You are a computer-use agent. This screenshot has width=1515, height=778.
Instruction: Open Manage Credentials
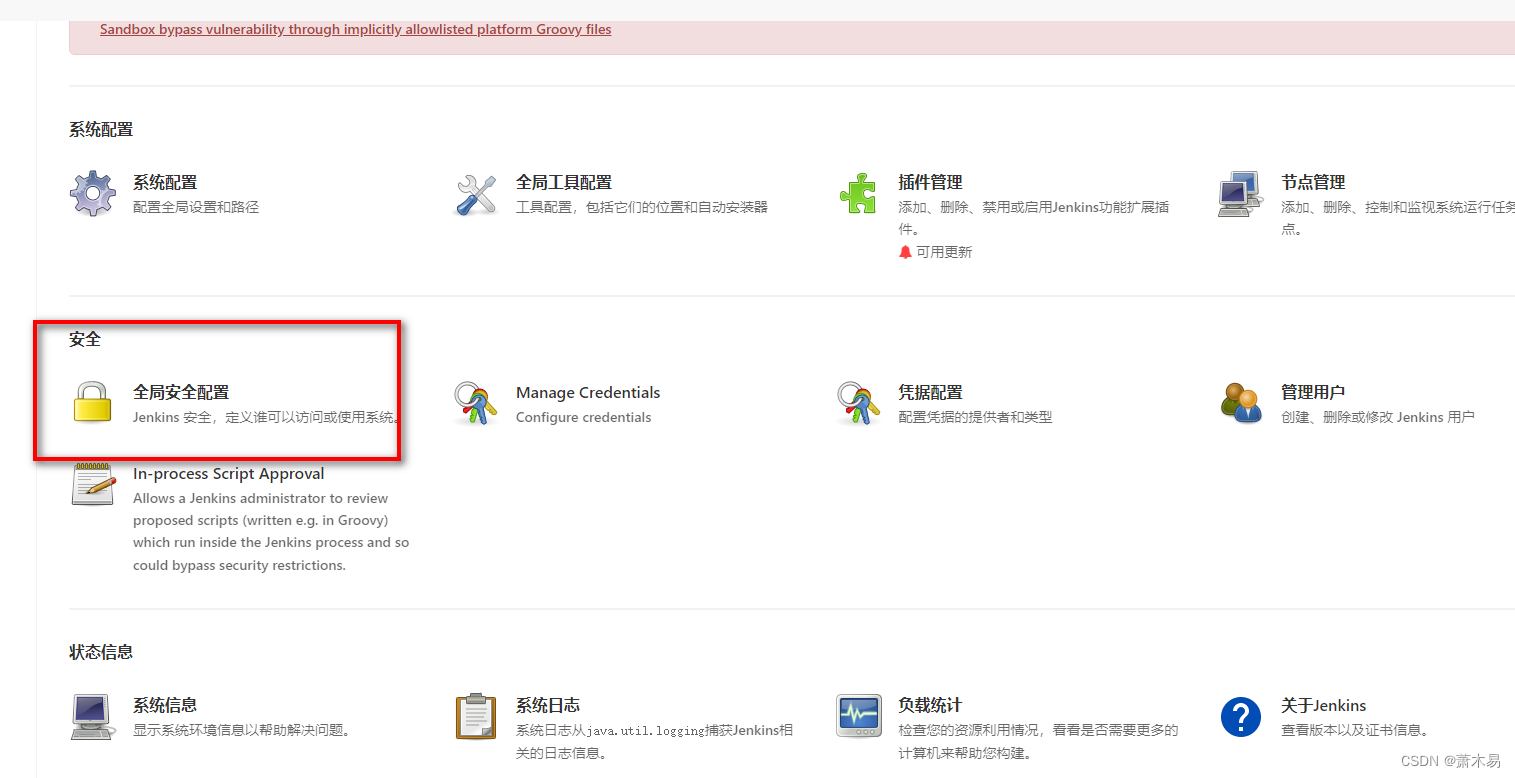pos(588,392)
